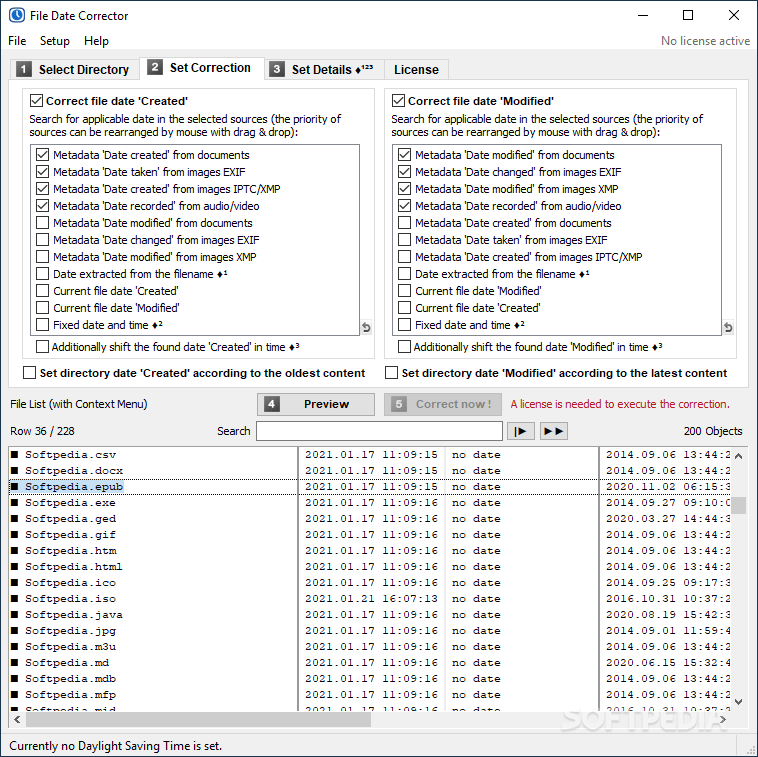Click the 2021.01.21 16:07:13 date cell
The image size is (758, 757).
coord(371,598)
